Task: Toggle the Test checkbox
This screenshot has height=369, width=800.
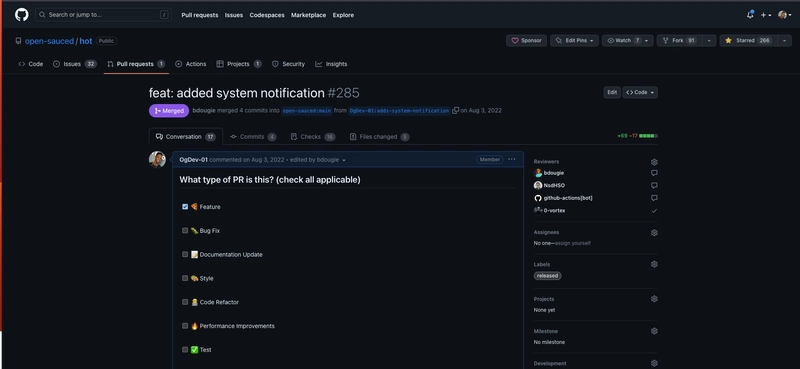Action: click(185, 350)
